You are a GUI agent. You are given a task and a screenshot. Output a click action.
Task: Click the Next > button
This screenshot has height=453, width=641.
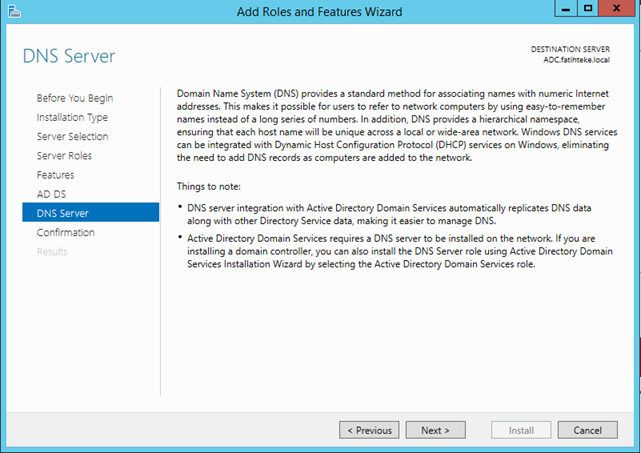click(x=435, y=430)
